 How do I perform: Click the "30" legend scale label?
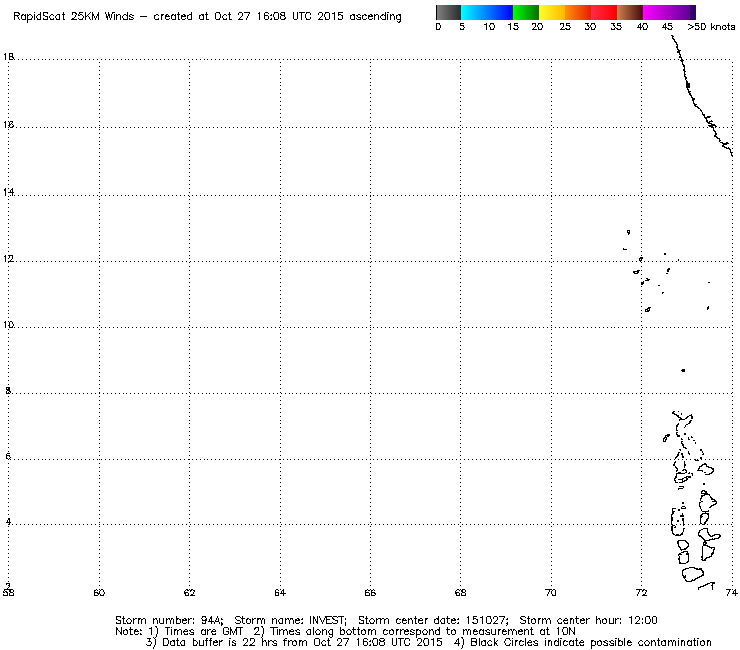(x=590, y=27)
